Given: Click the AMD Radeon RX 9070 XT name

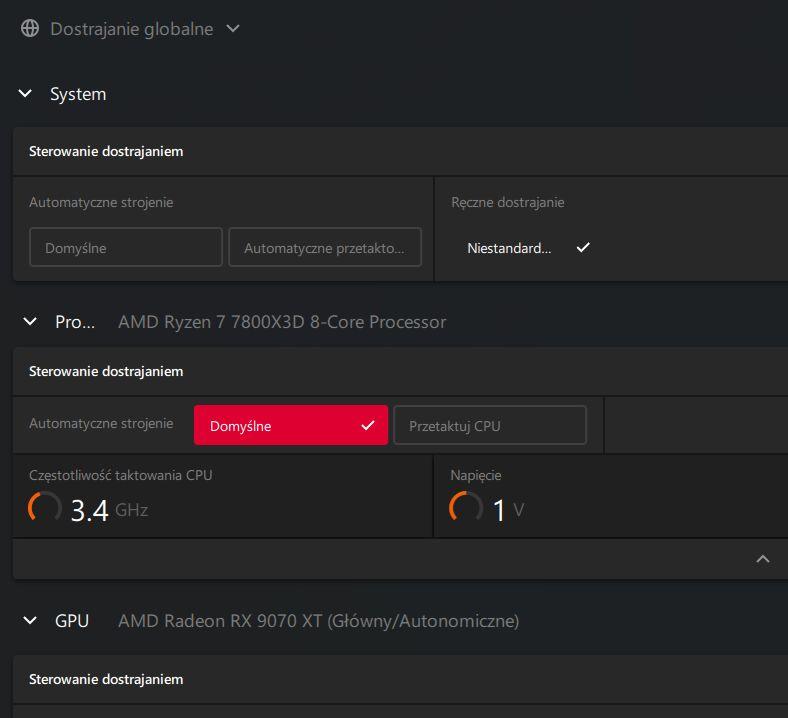Looking at the screenshot, I should [318, 621].
